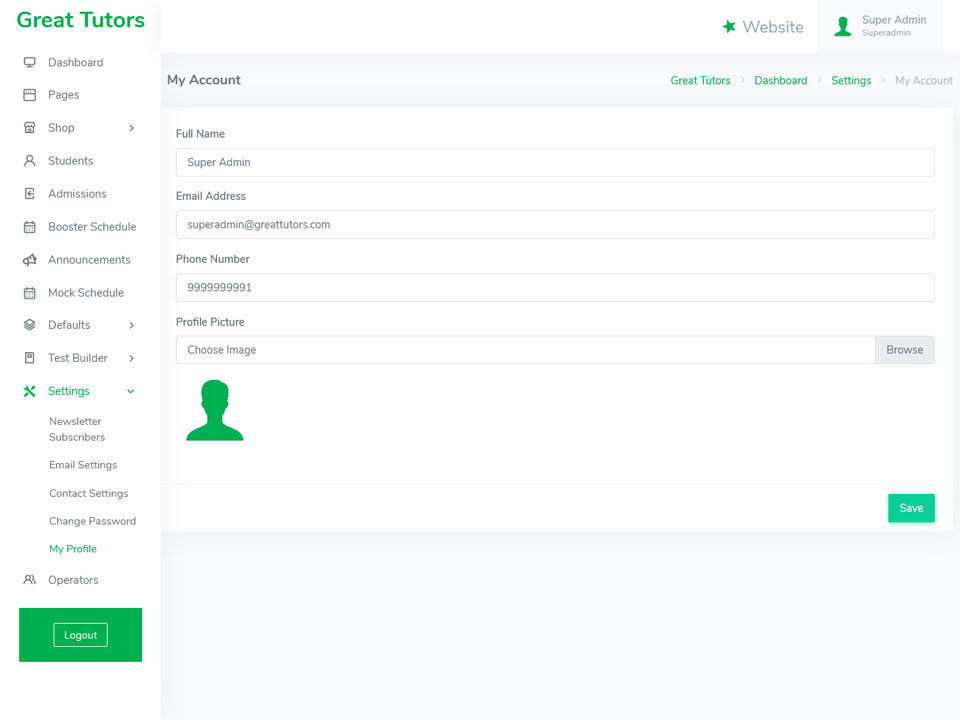Expand the Defaults submenu chevron
Screen dimensions: 960x720
click(x=132, y=325)
